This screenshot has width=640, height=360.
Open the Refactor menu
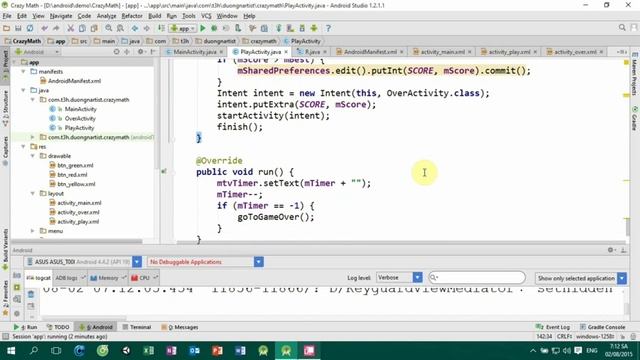[x=132, y=16]
